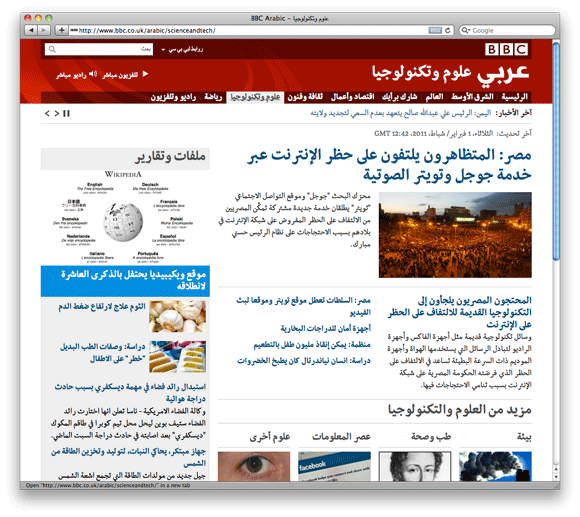Open the smoke pollution thumbnail under بيئة
The image size is (580, 517).
tap(495, 467)
